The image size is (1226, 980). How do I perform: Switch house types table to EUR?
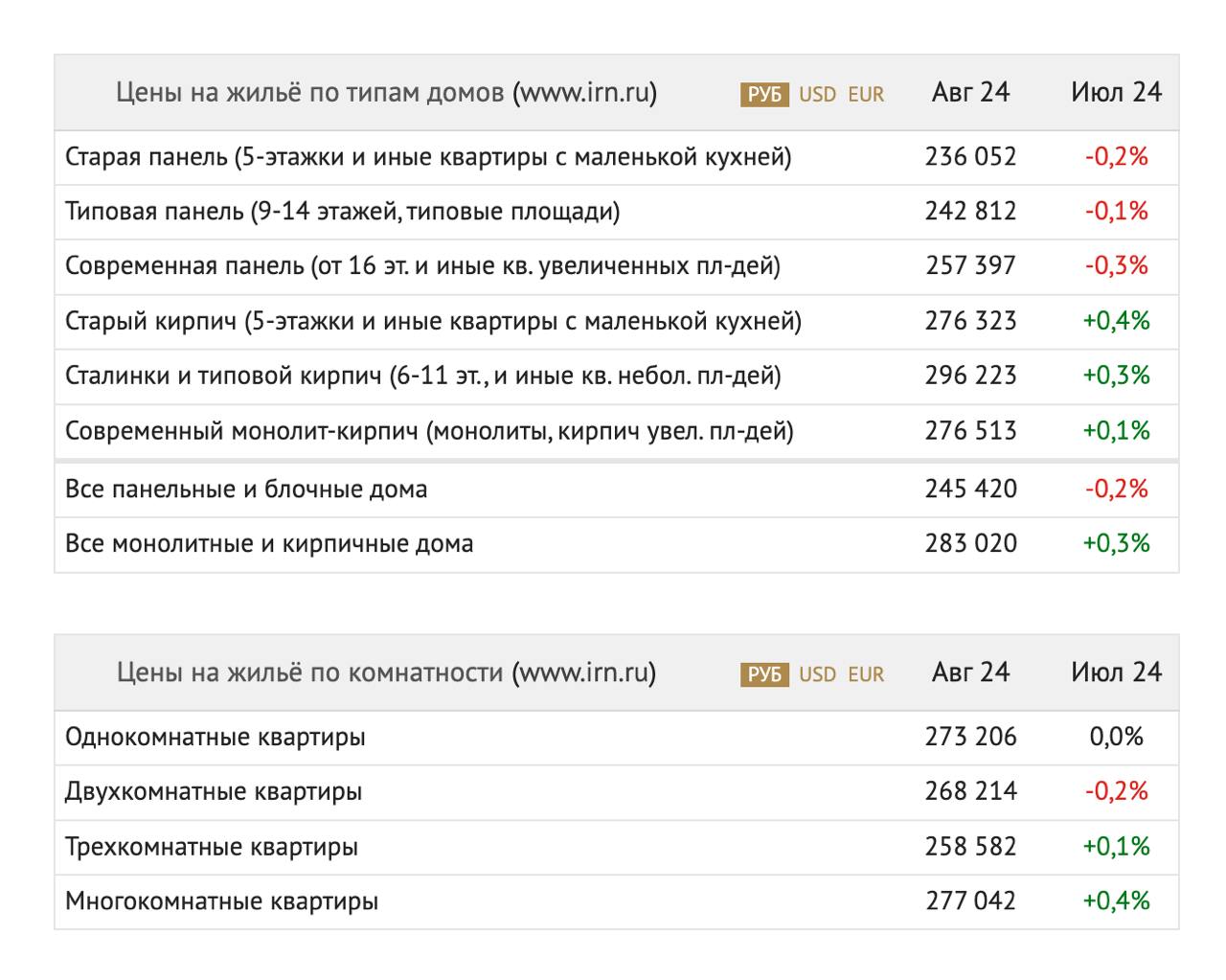pos(866,94)
